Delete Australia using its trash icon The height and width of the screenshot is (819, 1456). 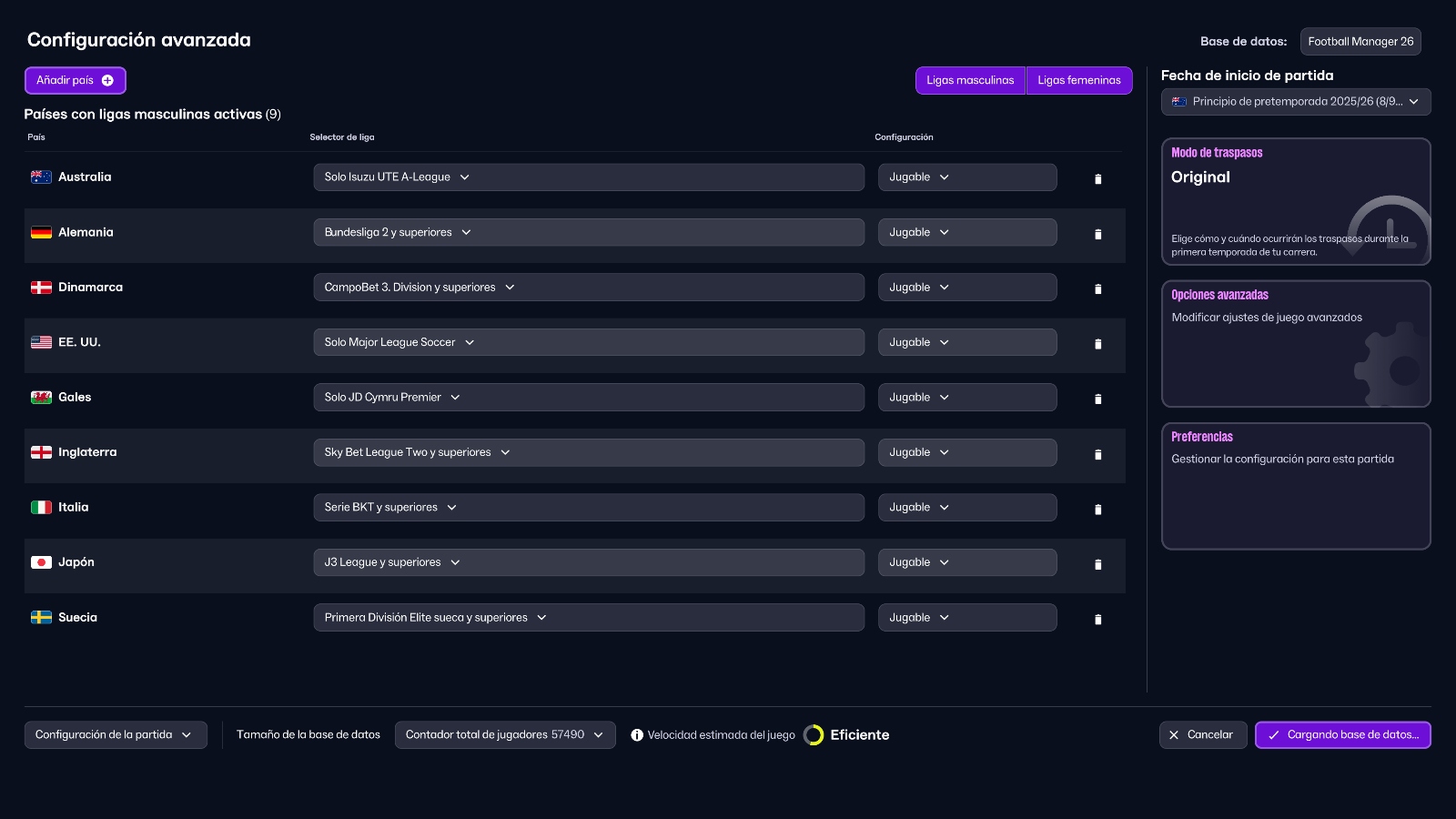(x=1097, y=178)
